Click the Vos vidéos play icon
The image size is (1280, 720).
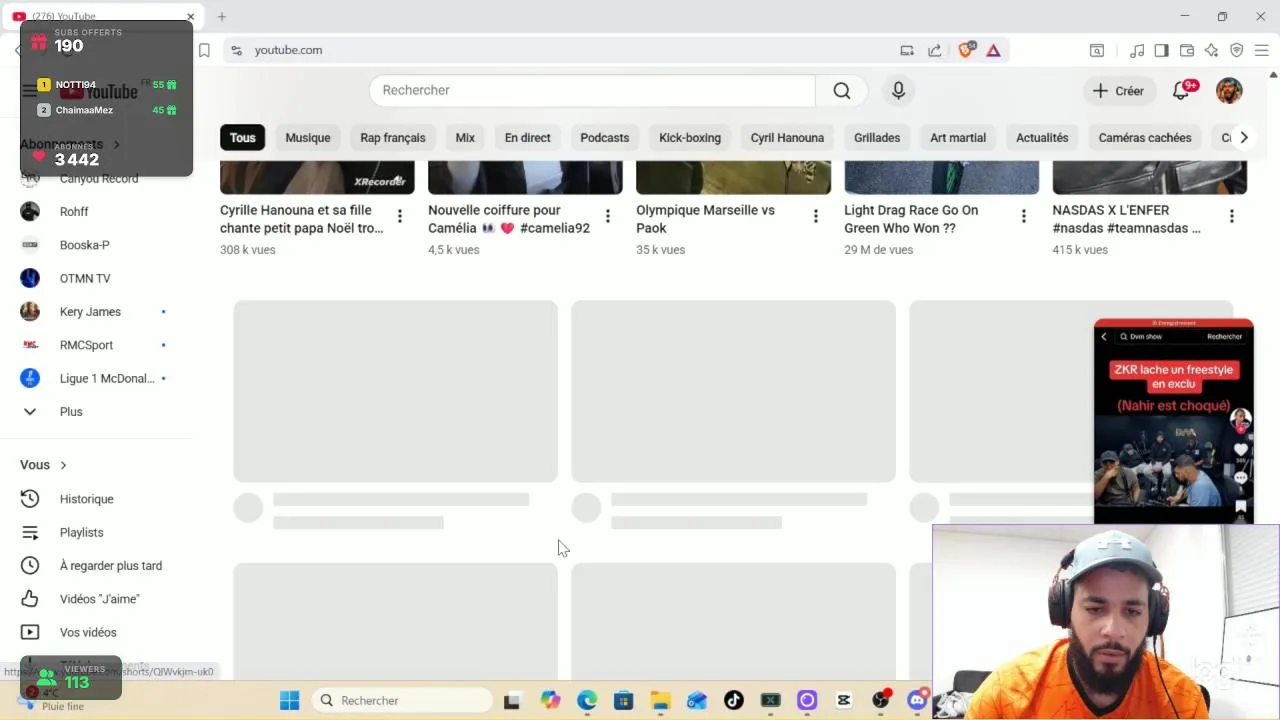30,632
